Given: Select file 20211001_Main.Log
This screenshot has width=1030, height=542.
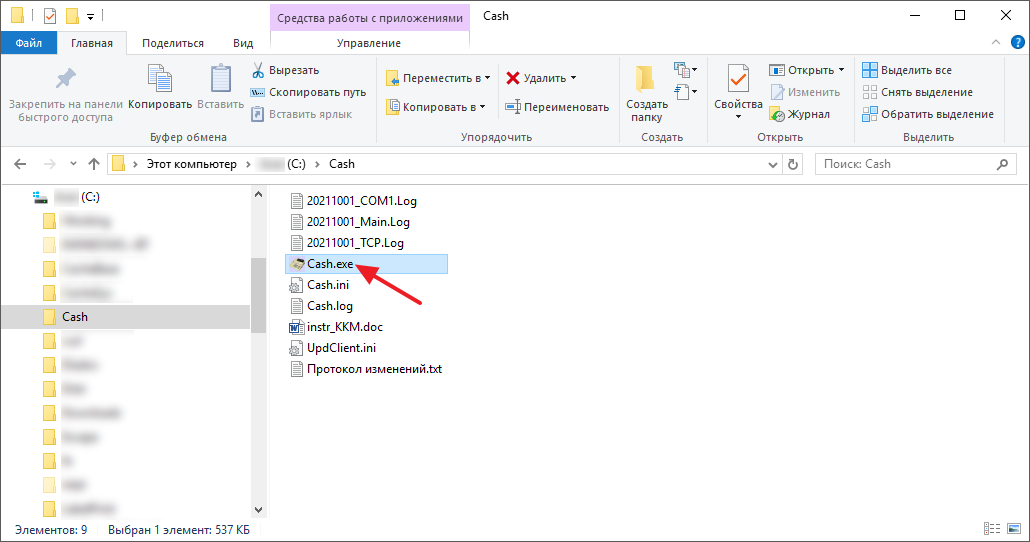Looking at the screenshot, I should click(350, 222).
